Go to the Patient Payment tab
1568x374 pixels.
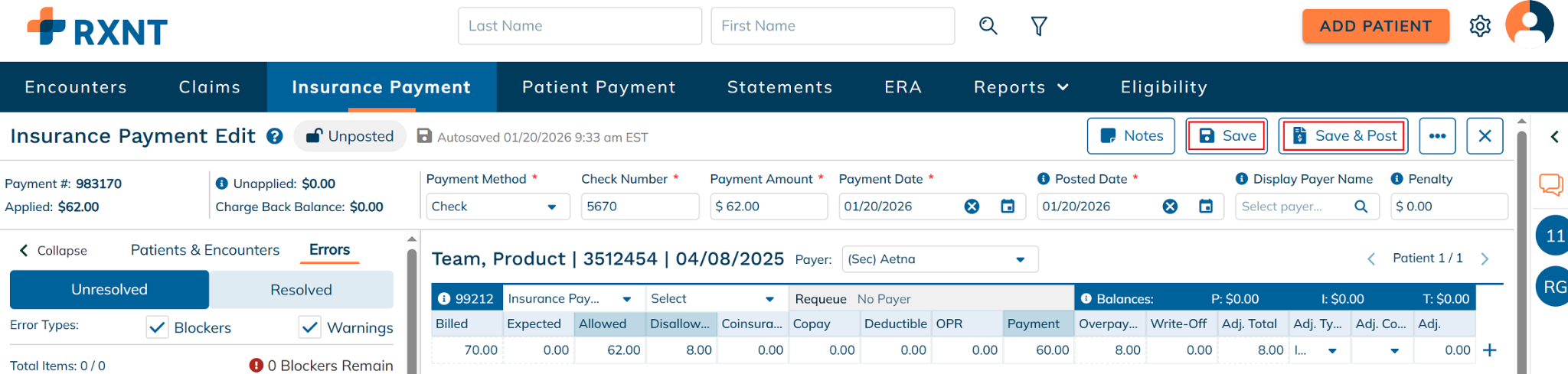(x=599, y=87)
